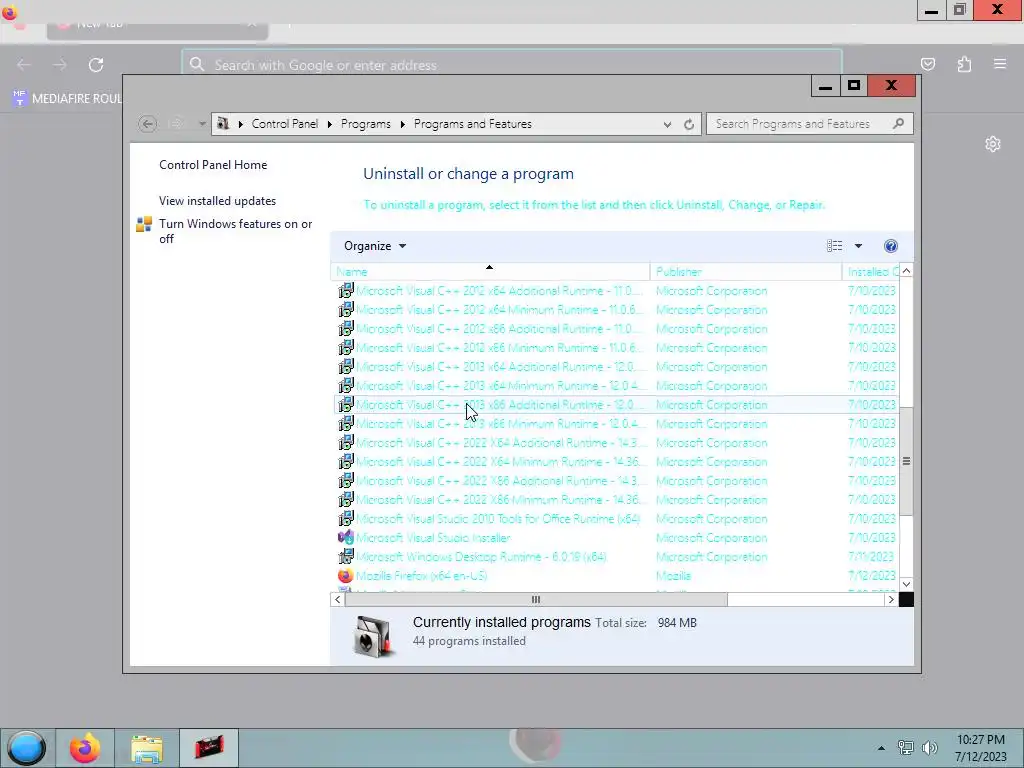This screenshot has height=768, width=1024.
Task: Click the Back arrow in Control Panel
Action: tap(148, 124)
